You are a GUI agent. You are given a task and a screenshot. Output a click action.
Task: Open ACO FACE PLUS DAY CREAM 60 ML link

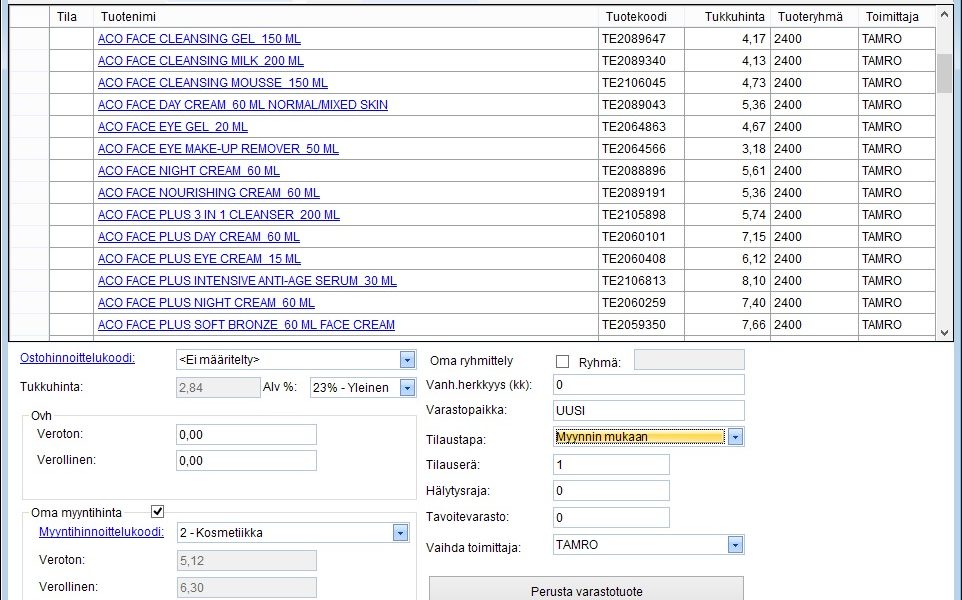pos(199,237)
